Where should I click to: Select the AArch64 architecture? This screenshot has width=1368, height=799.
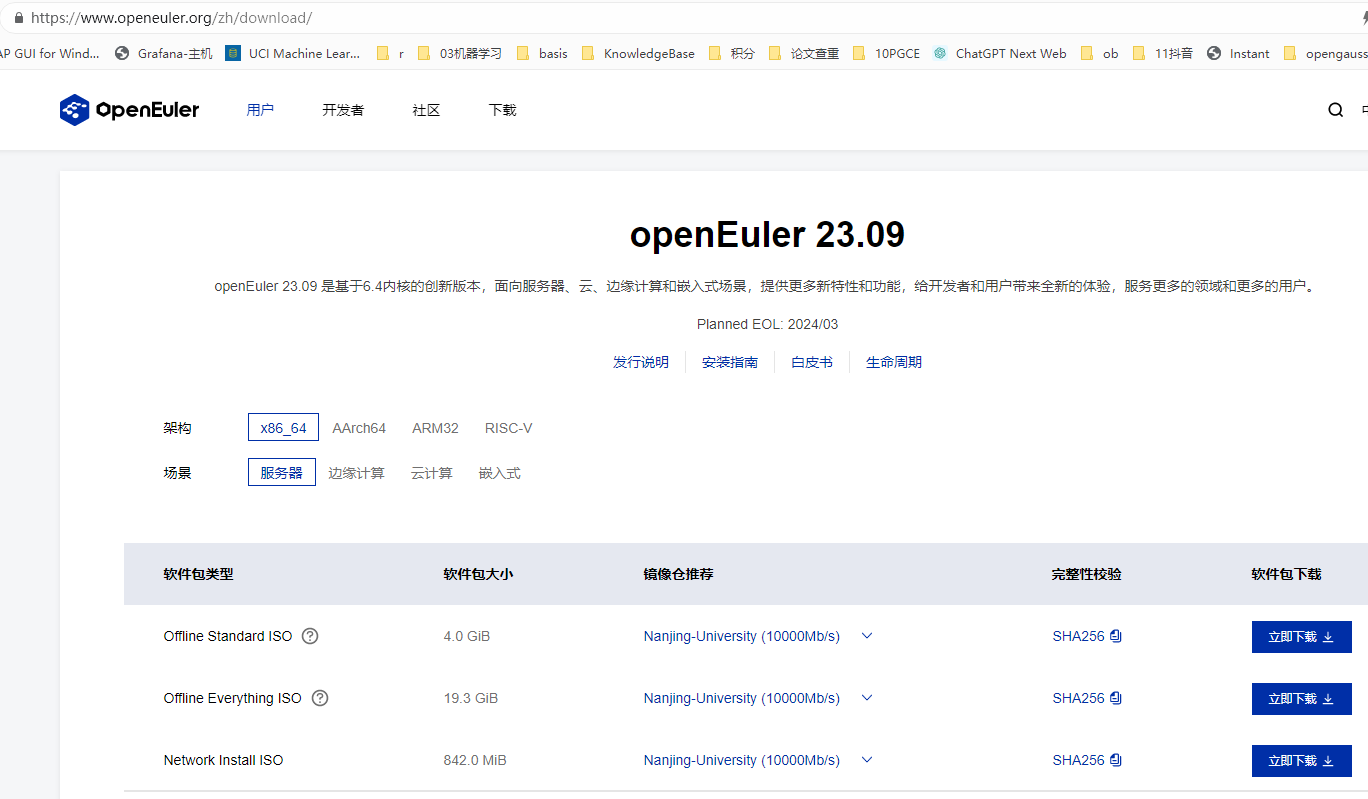(x=359, y=428)
